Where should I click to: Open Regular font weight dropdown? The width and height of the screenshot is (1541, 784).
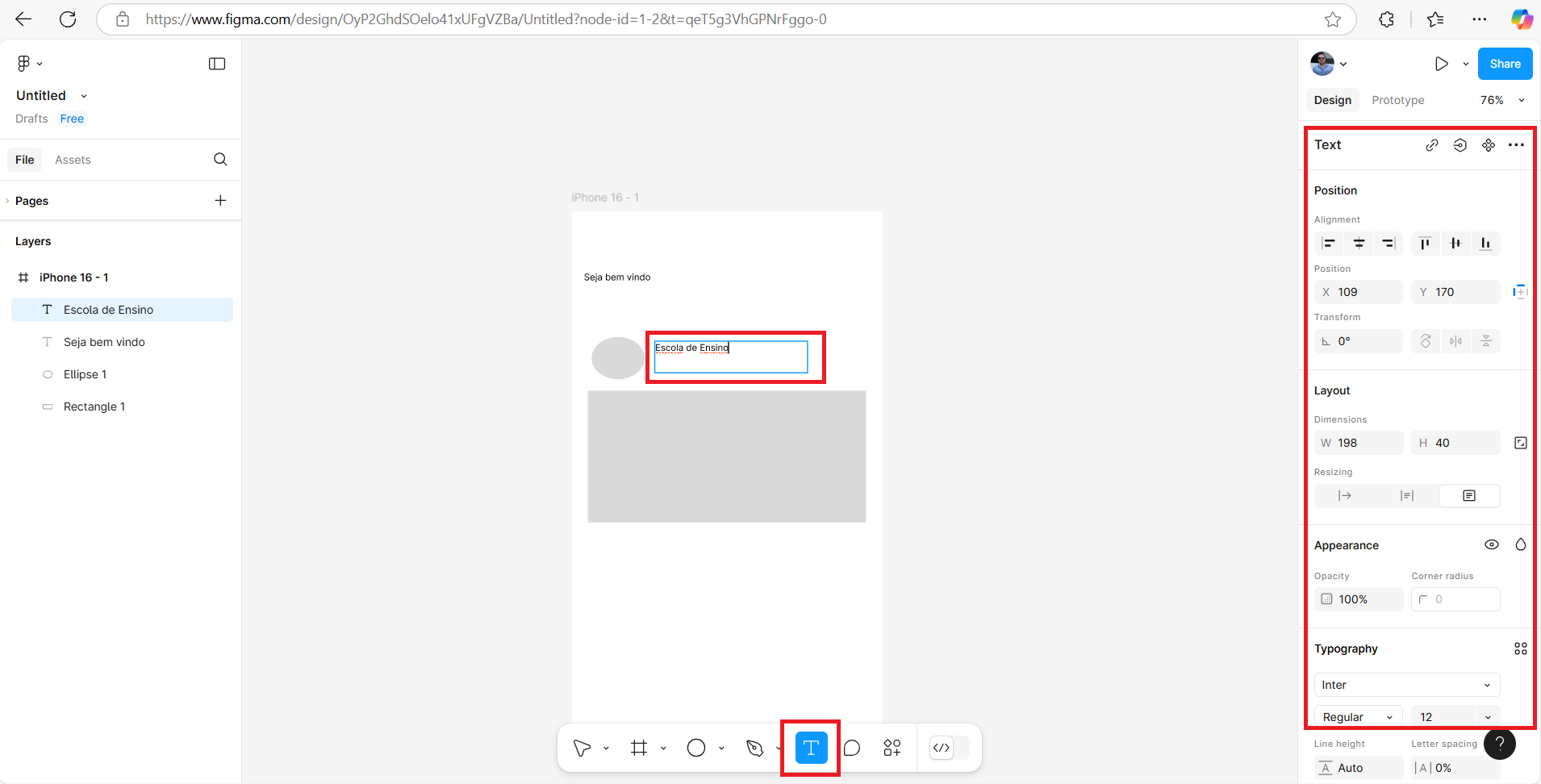(1359, 717)
